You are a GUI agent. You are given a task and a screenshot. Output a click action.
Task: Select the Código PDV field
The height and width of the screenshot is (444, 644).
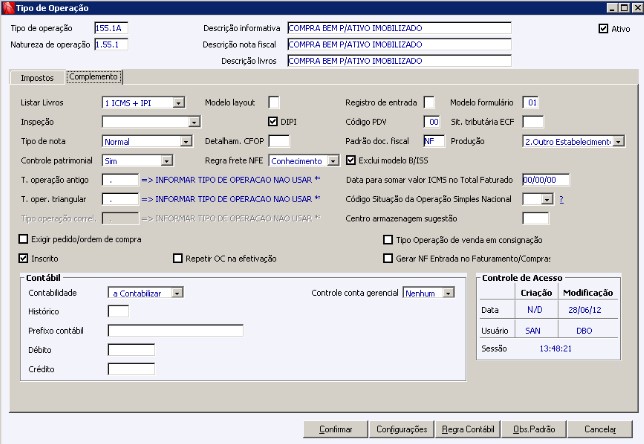[432, 122]
